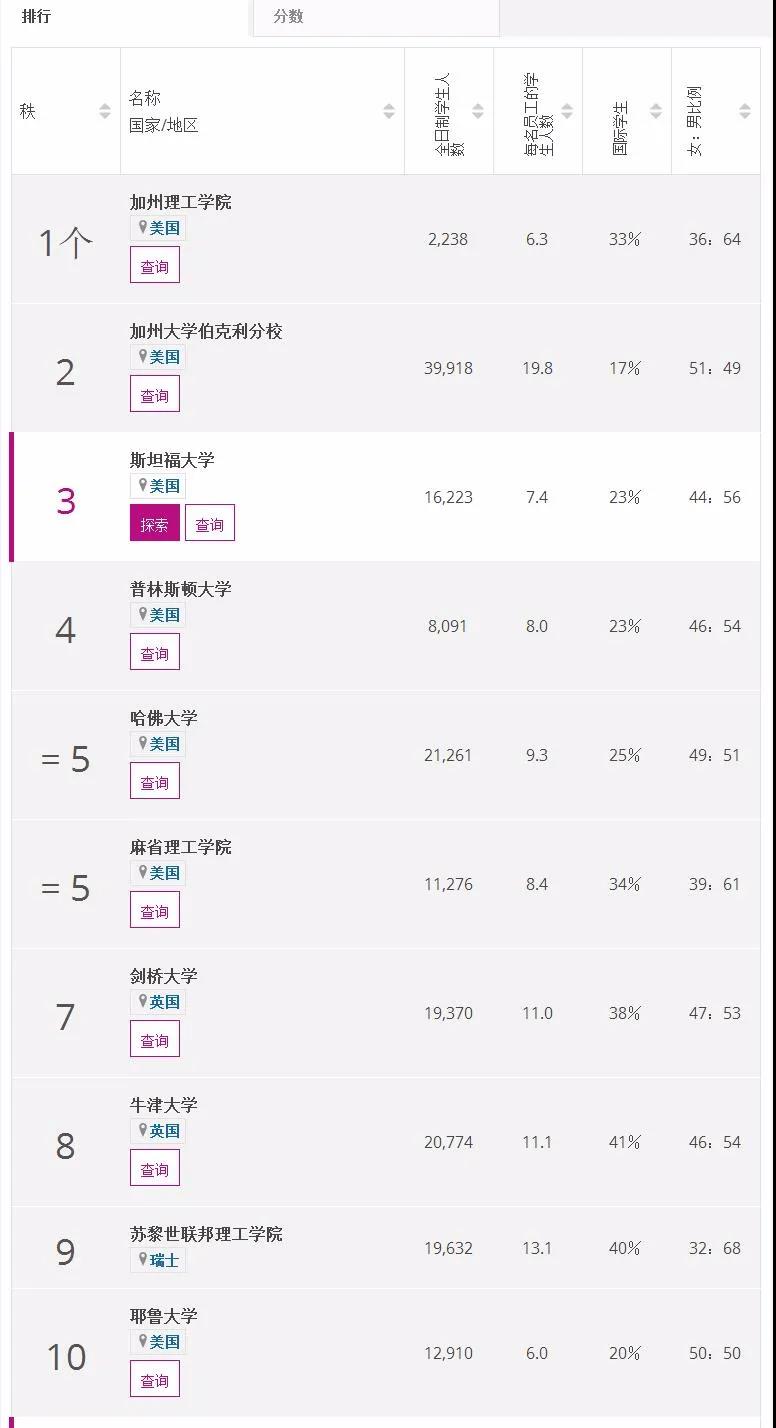This screenshot has height=1428, width=776.
Task: Select the 加州大学伯克利分校 row name
Action: [x=206, y=331]
